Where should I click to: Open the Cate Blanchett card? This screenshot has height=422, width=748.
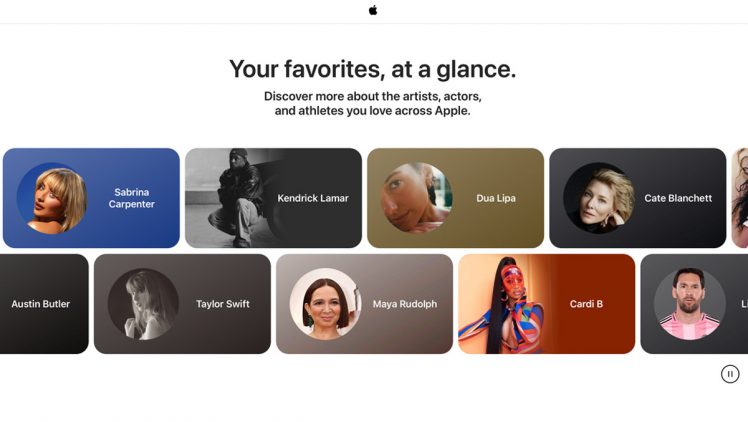638,198
